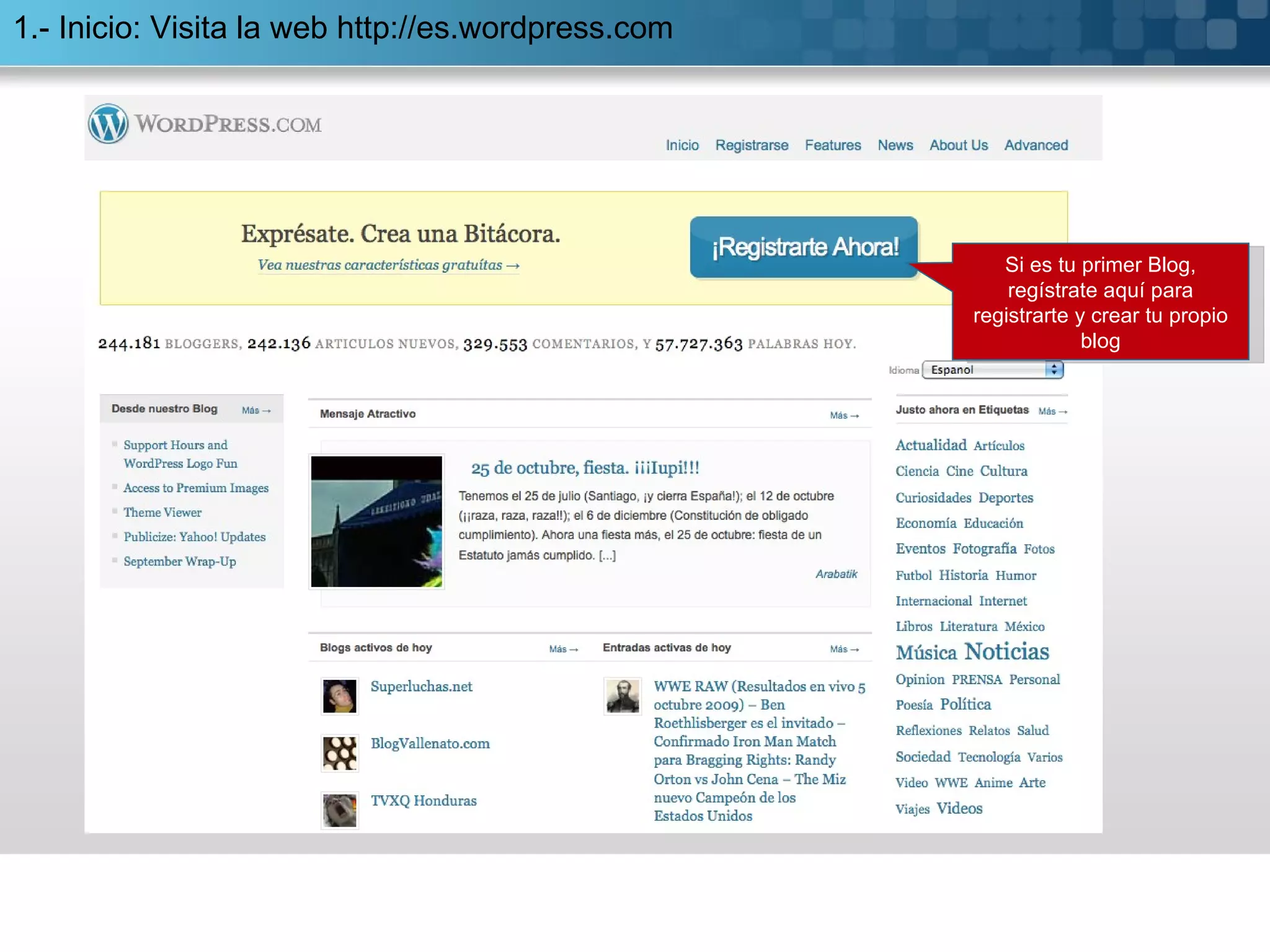Viewport: 1270px width, 952px height.
Task: Select the Videos tag
Action: (x=959, y=808)
